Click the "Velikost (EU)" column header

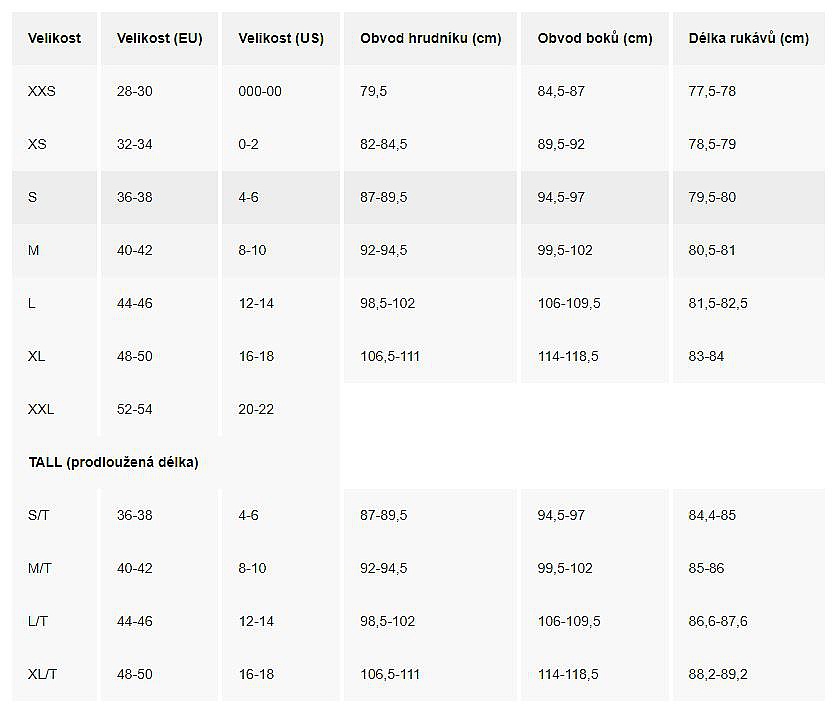coord(159,39)
